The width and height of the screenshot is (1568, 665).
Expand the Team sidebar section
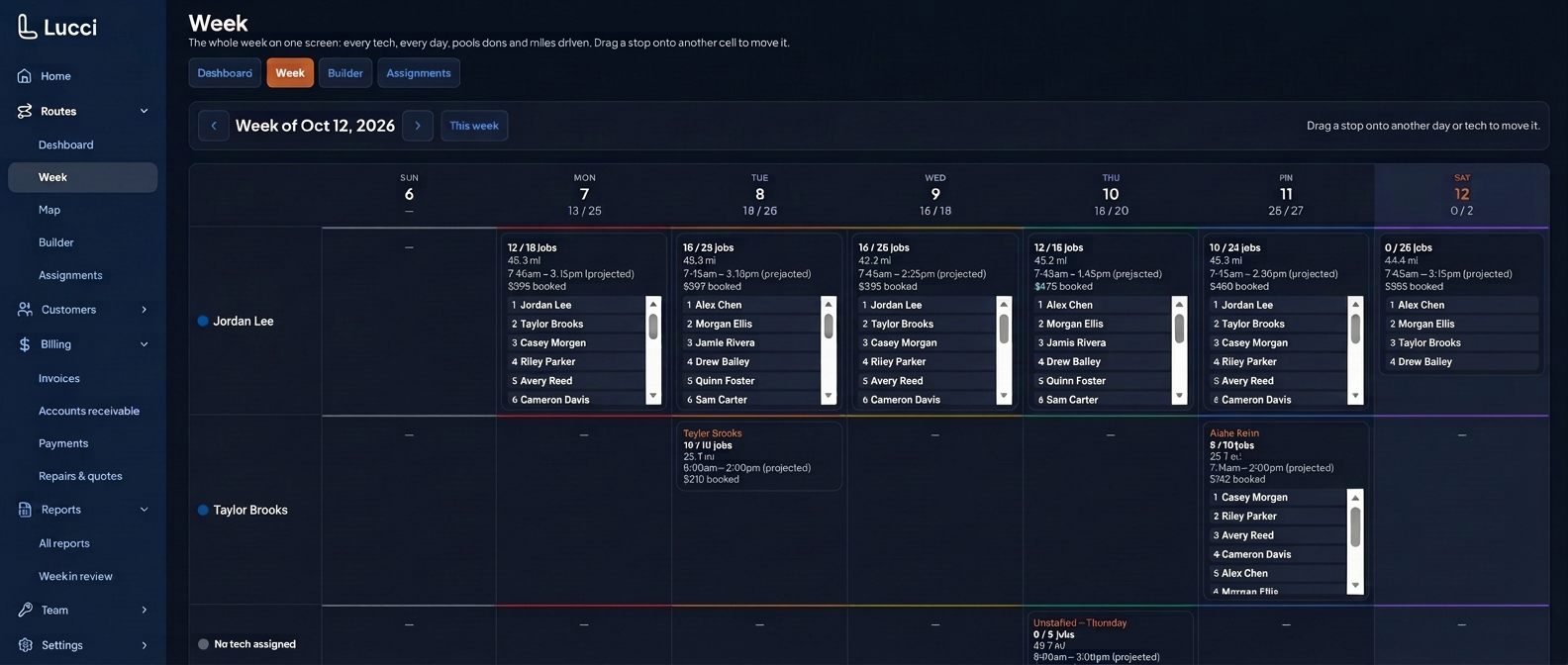[144, 611]
